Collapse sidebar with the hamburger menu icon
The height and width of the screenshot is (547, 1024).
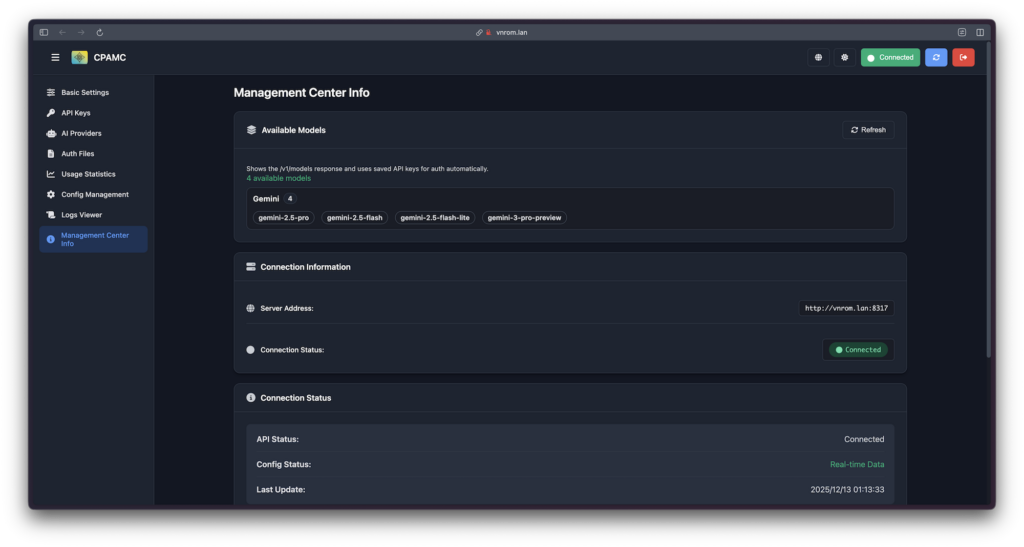55,57
